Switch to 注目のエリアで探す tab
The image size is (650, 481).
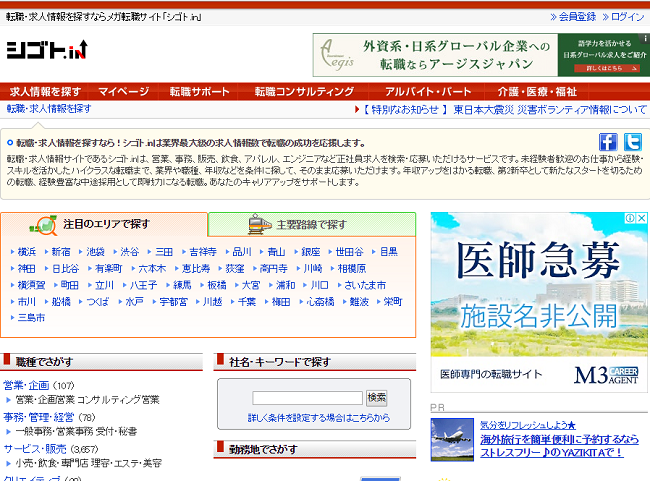[x=104, y=224]
